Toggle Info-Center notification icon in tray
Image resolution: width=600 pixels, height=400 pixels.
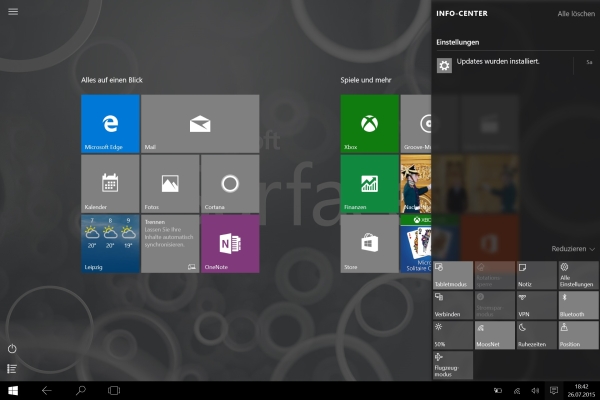pyautogui.click(x=554, y=390)
